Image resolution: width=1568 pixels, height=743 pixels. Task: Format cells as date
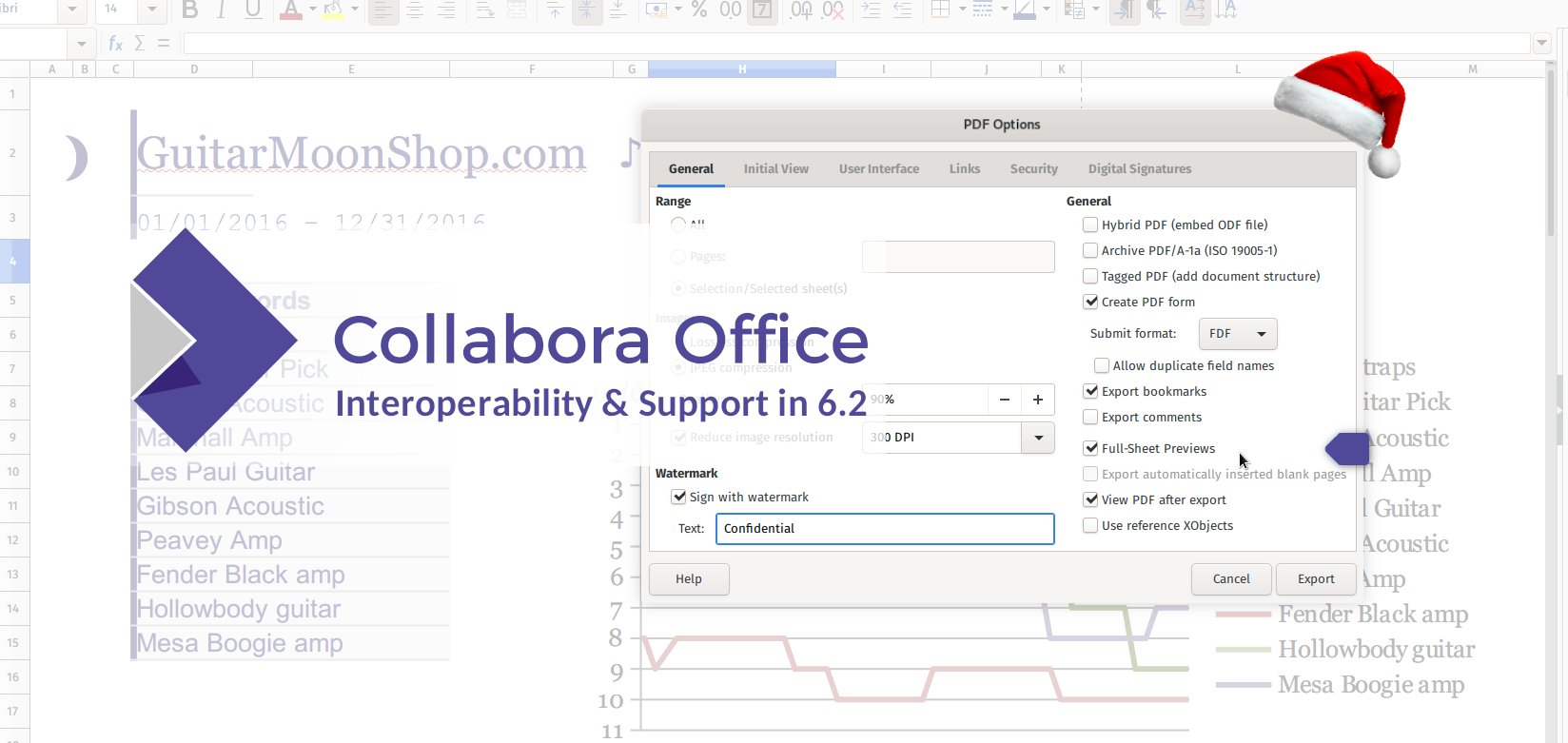tap(762, 10)
